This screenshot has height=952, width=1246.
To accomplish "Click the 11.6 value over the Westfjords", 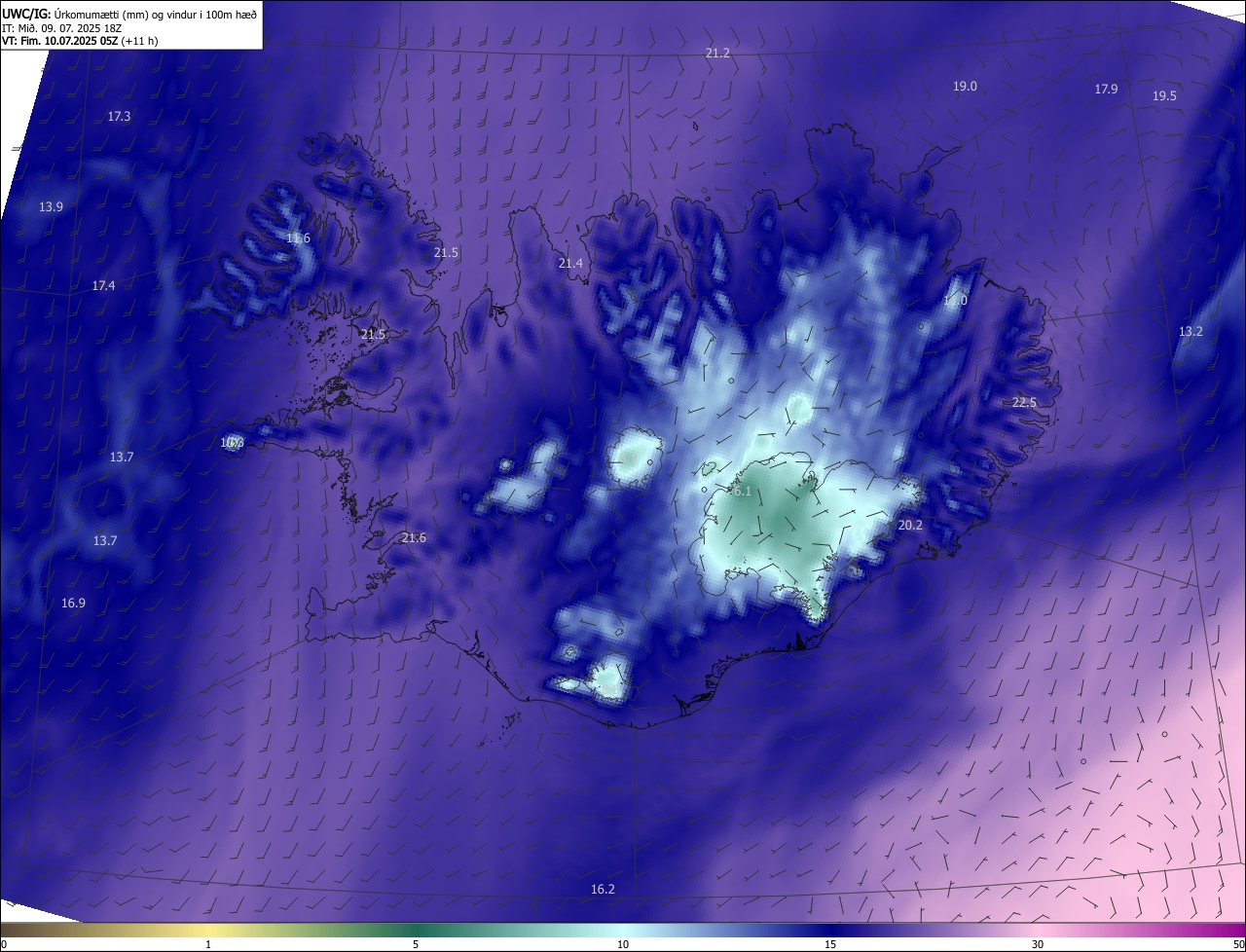I will pyautogui.click(x=298, y=238).
